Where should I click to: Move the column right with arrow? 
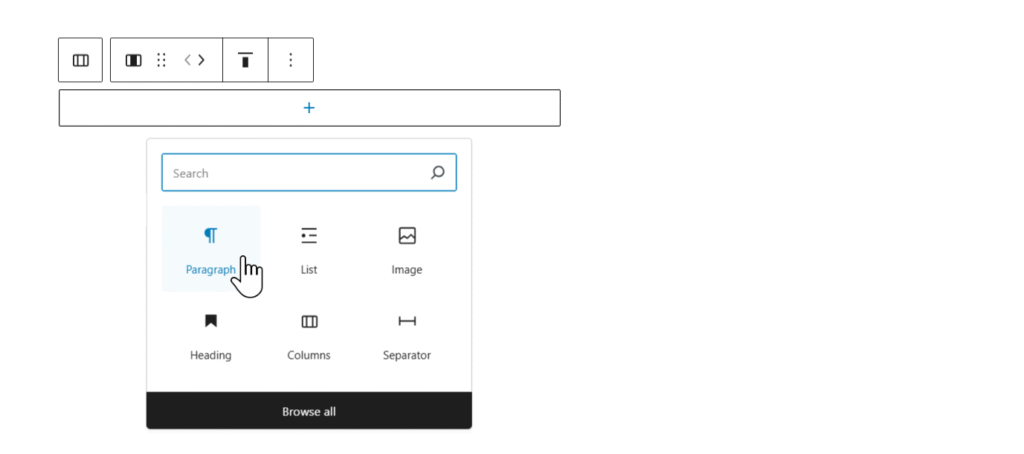202,60
